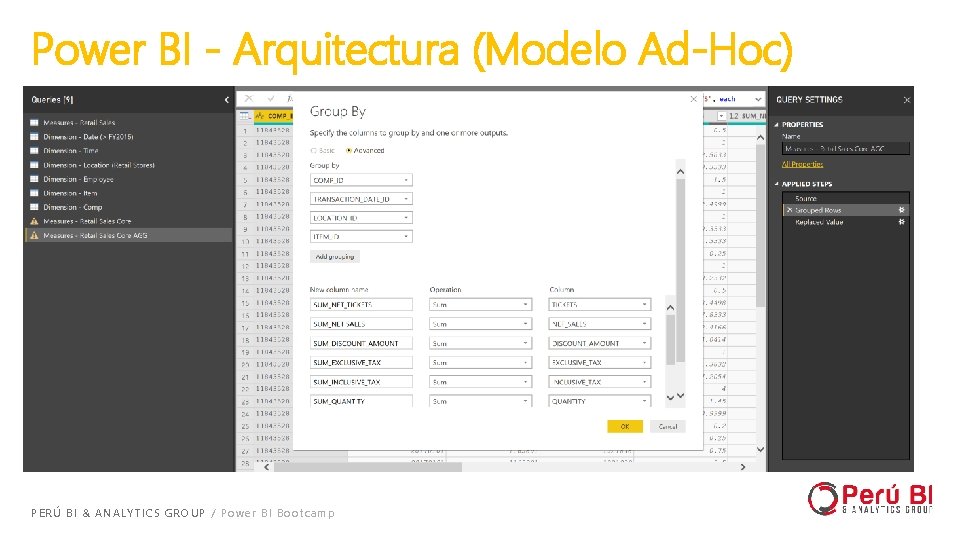Click warning icon beside Measures - Retail Sales Core

[34, 221]
